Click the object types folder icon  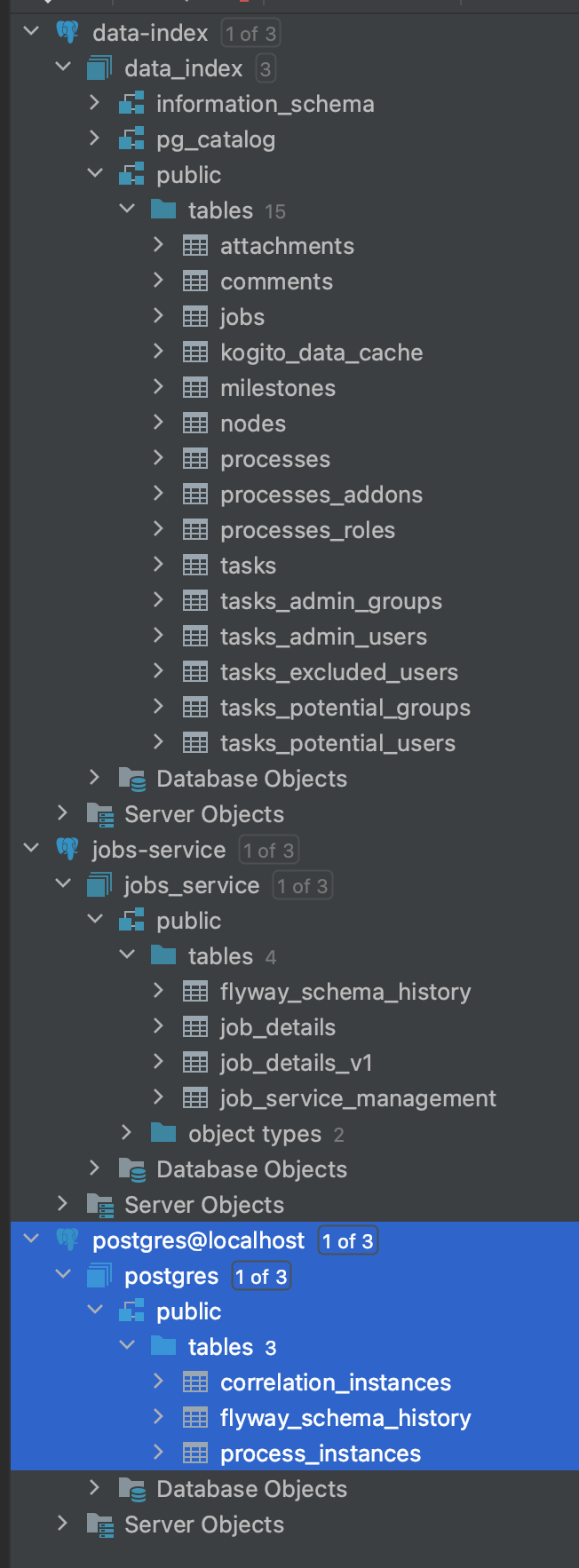coord(163,1134)
